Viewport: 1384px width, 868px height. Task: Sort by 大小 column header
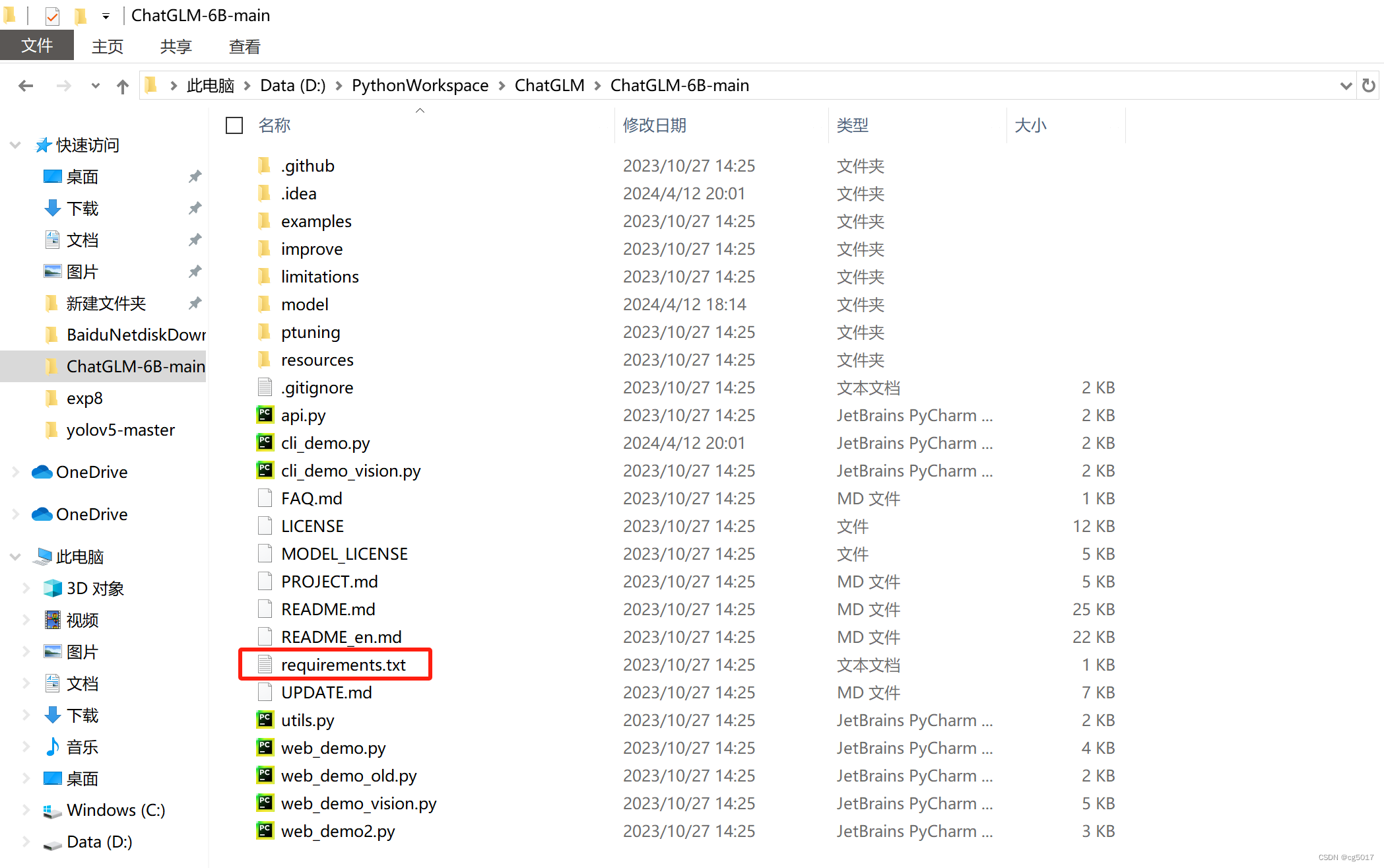[x=1030, y=125]
